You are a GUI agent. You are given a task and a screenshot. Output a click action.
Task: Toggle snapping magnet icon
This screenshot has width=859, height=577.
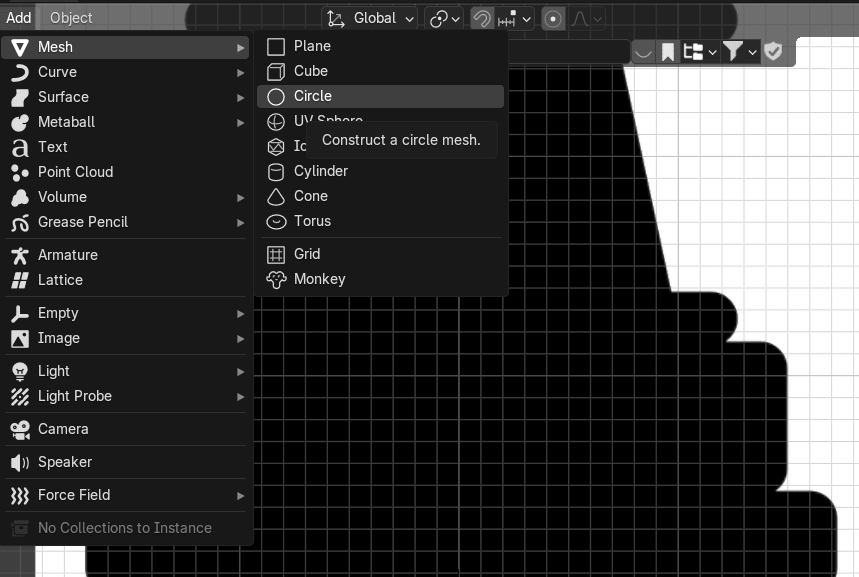pyautogui.click(x=482, y=18)
